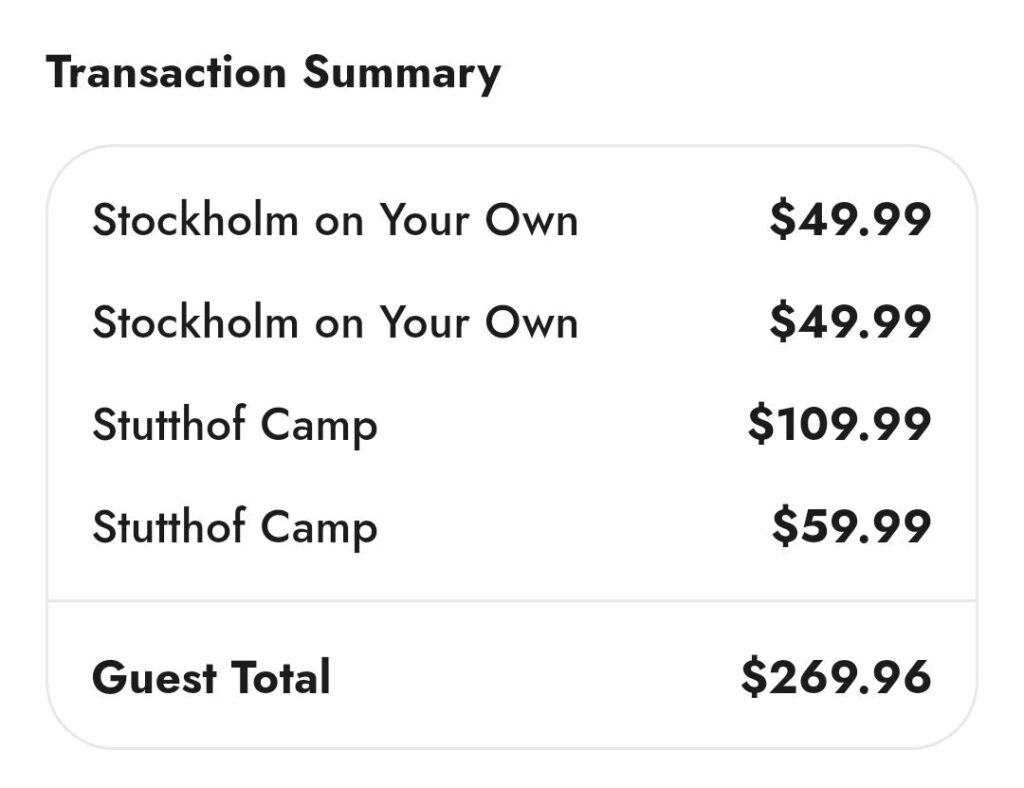The width and height of the screenshot is (1024, 788).
Task: Click the word Summary in the heading
Action: (x=402, y=74)
